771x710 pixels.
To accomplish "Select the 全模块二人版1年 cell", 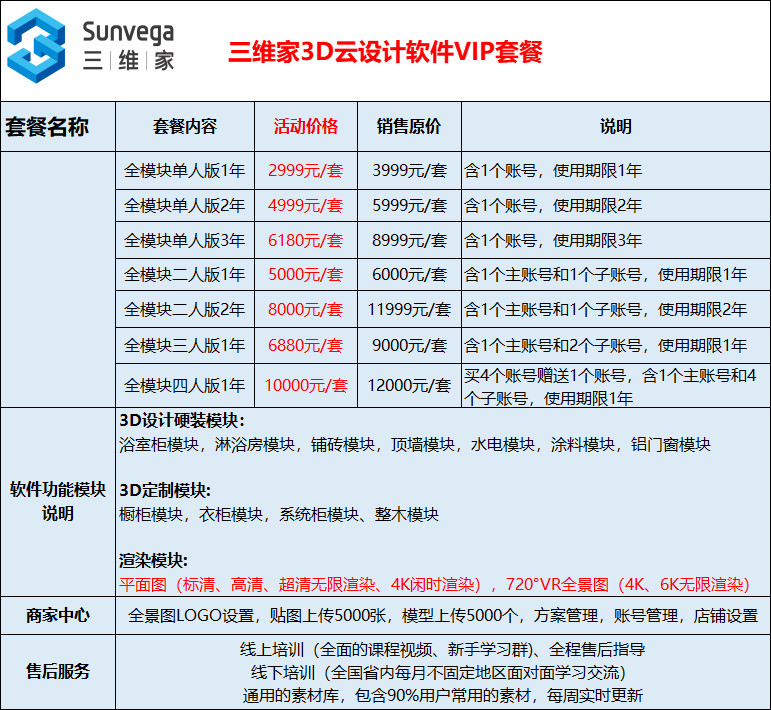I will (x=185, y=274).
